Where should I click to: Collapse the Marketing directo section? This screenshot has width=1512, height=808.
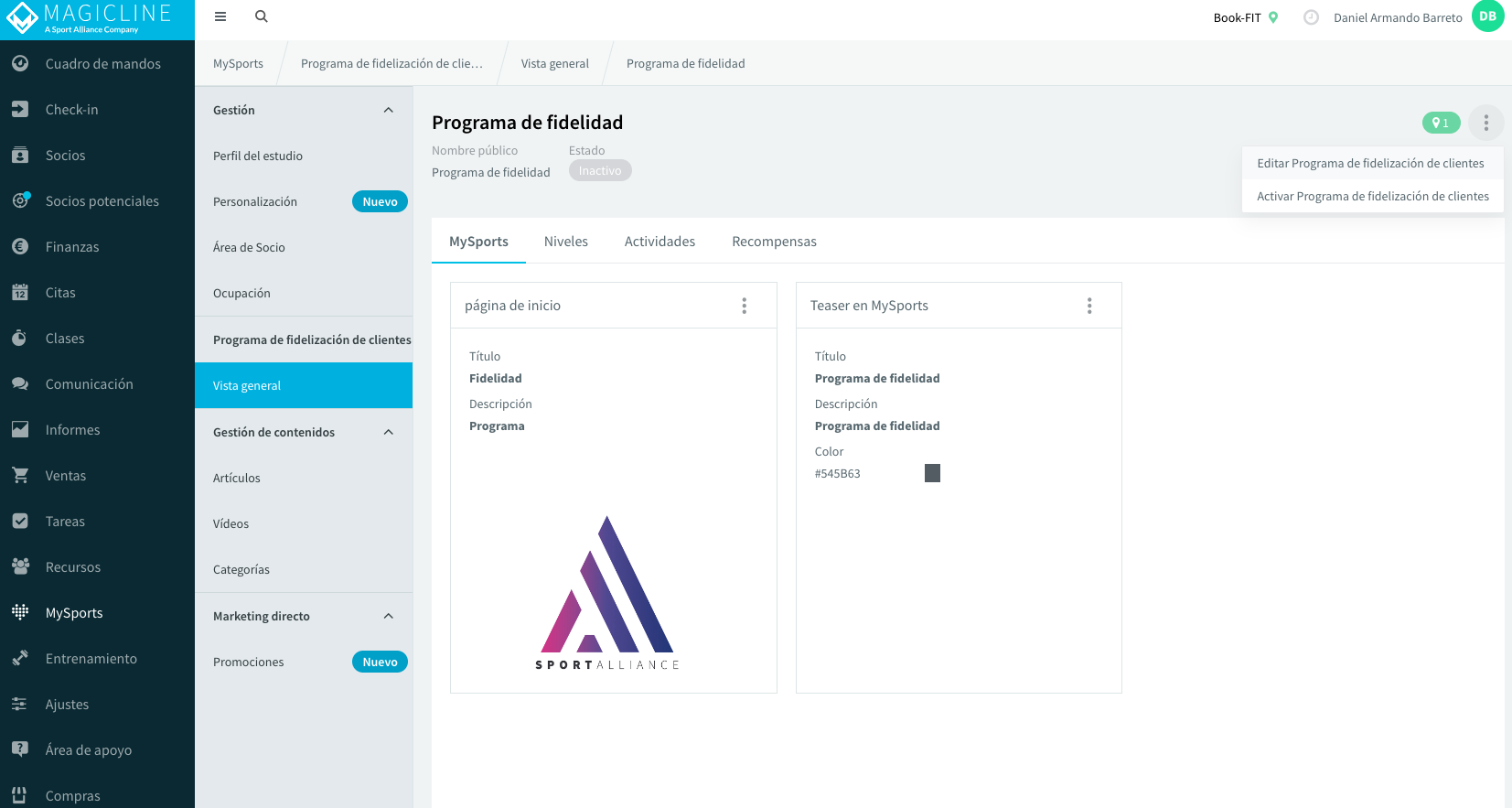389,616
